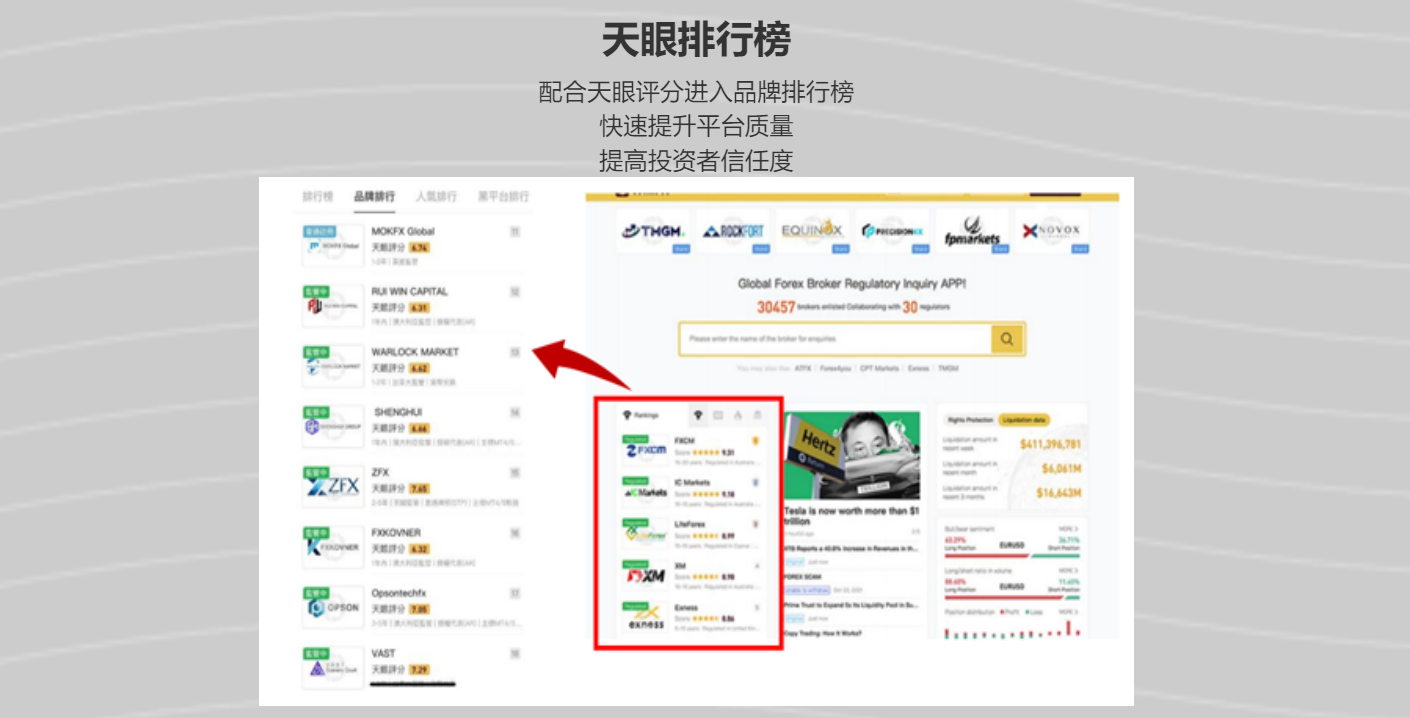Image resolution: width=1410 pixels, height=718 pixels.
Task: Open the LiteForex logo in Rankings
Action: click(x=645, y=533)
